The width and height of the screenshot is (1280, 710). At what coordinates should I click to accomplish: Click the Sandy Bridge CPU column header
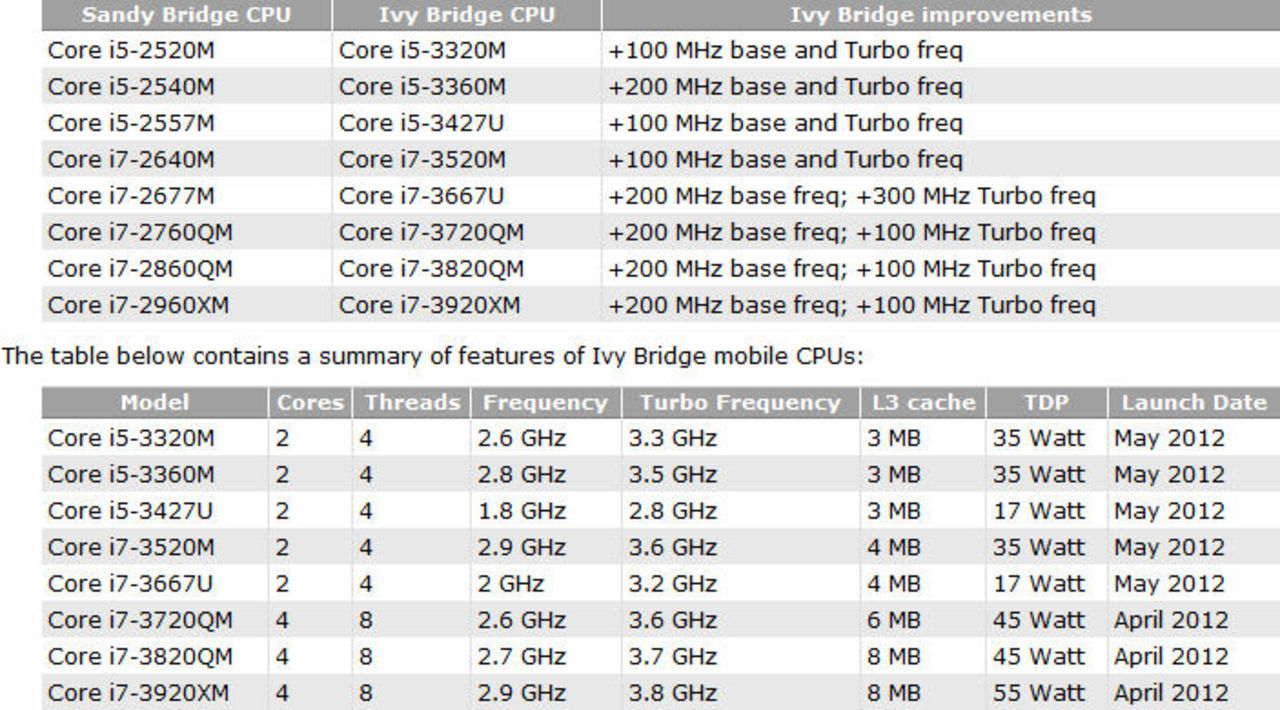click(186, 15)
